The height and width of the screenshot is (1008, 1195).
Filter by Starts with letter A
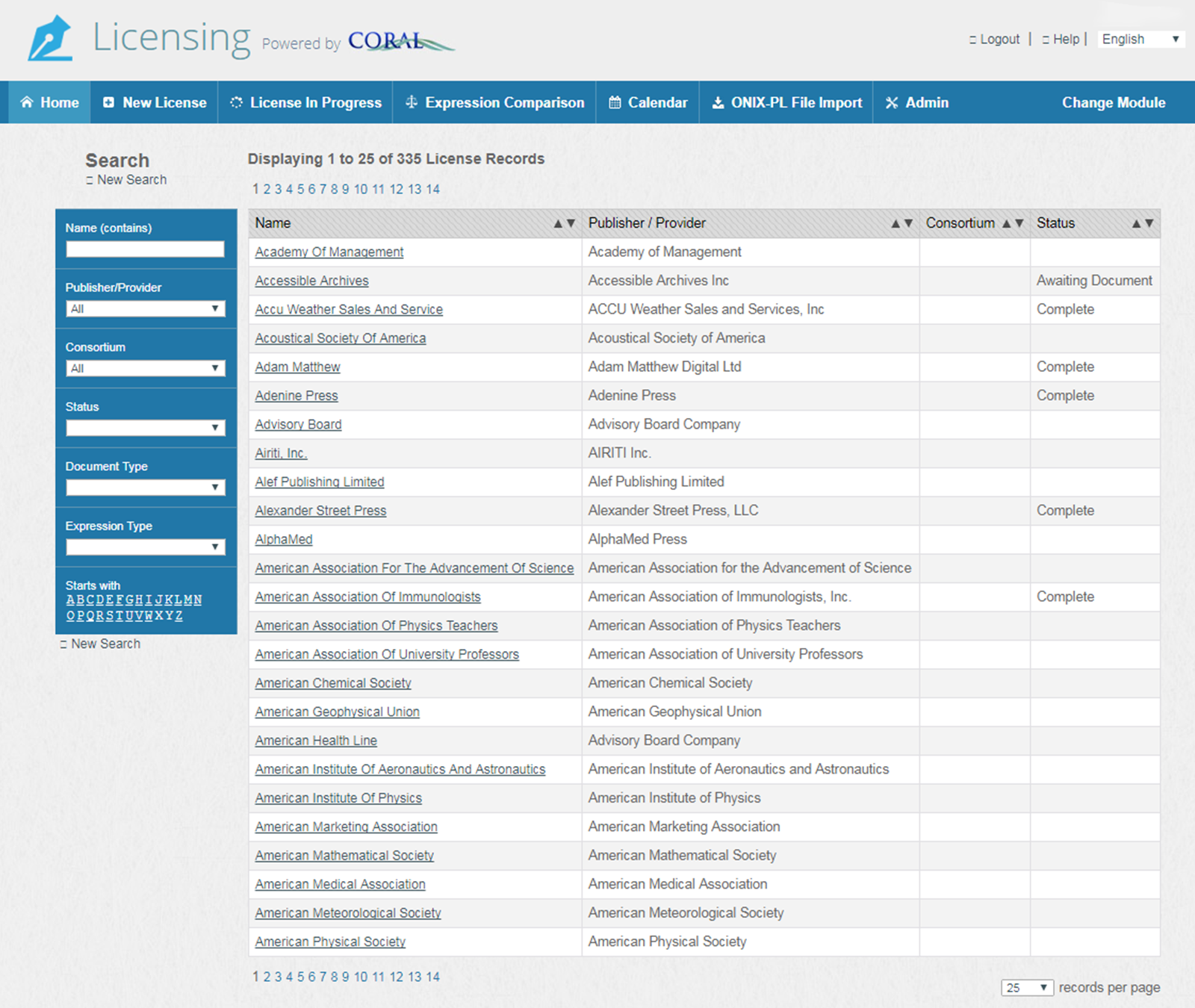click(x=70, y=600)
